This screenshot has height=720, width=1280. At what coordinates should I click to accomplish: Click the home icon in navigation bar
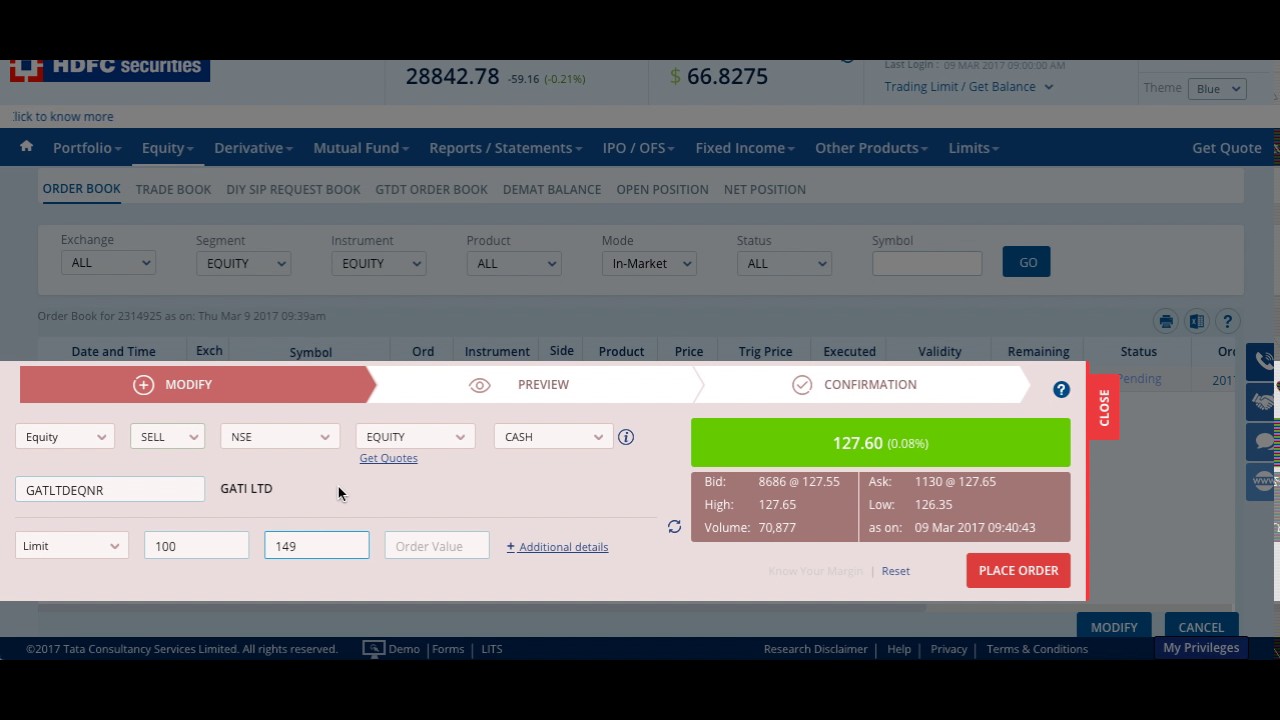coord(26,146)
